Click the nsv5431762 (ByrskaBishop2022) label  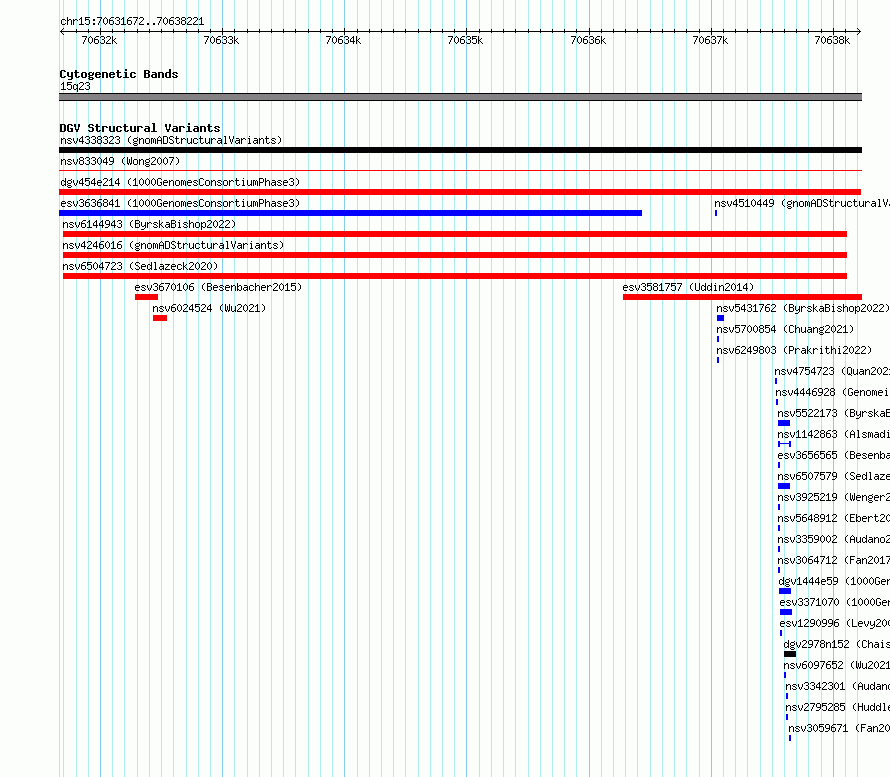tap(803, 308)
